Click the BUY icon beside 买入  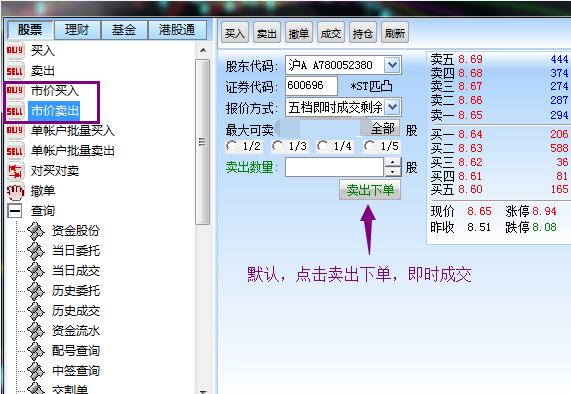(15, 50)
